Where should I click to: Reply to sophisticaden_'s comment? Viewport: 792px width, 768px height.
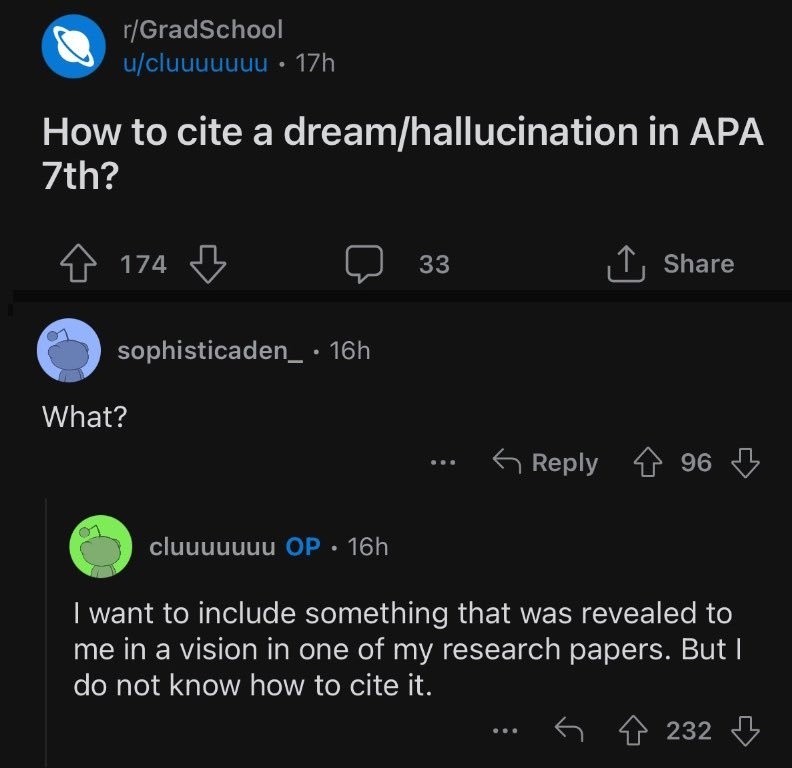546,462
